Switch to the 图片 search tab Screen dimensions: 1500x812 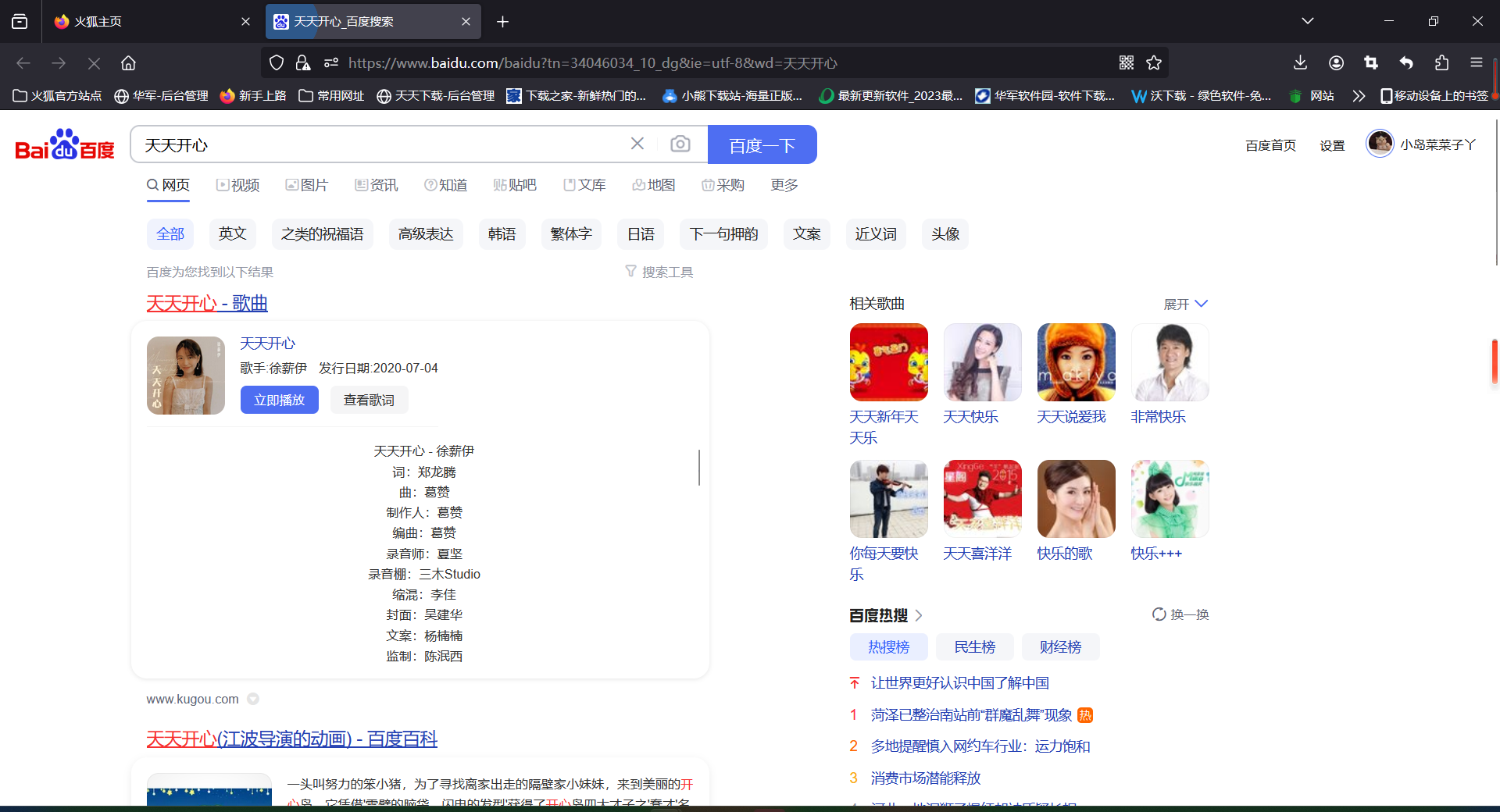[307, 185]
